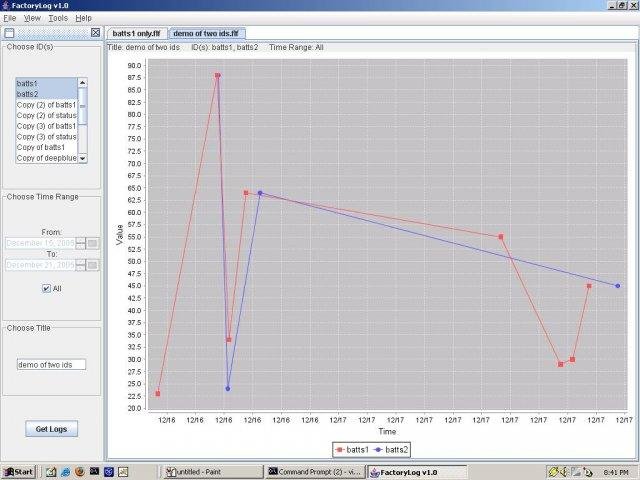This screenshot has width=640, height=480.
Task: Click the 20.0 value axis tick label
Action: click(134, 409)
